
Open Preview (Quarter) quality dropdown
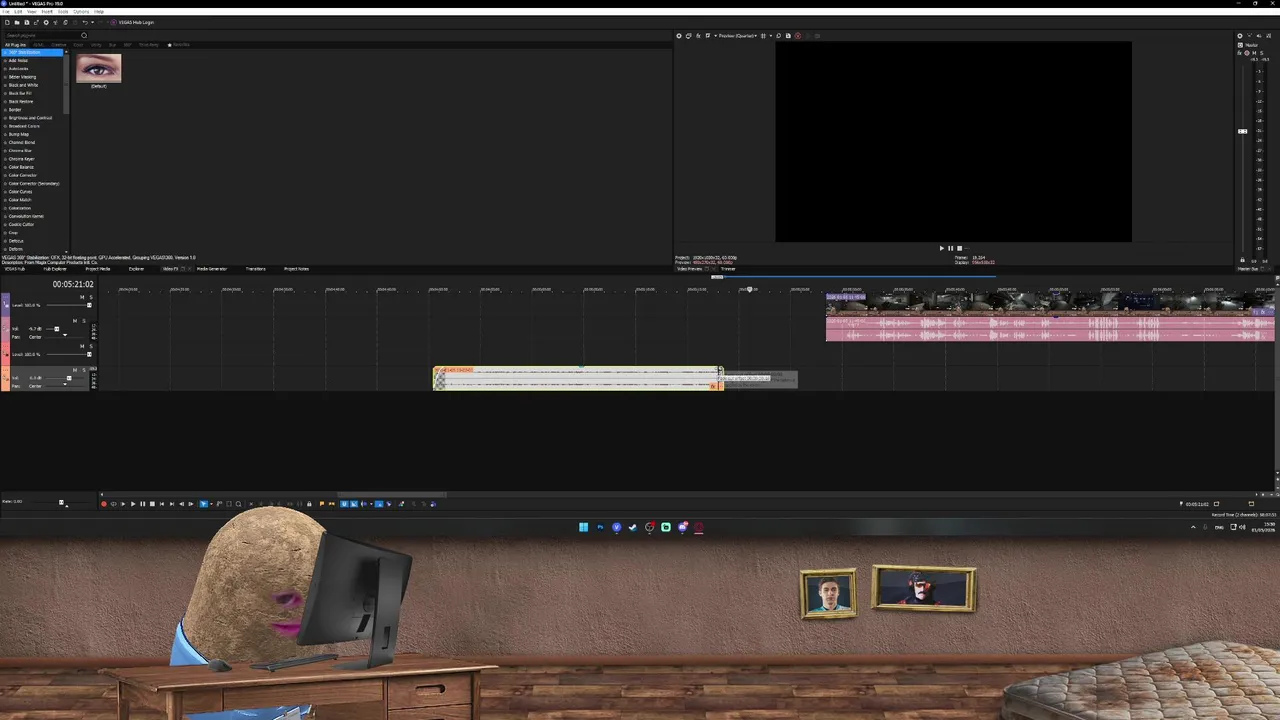[x=737, y=36]
